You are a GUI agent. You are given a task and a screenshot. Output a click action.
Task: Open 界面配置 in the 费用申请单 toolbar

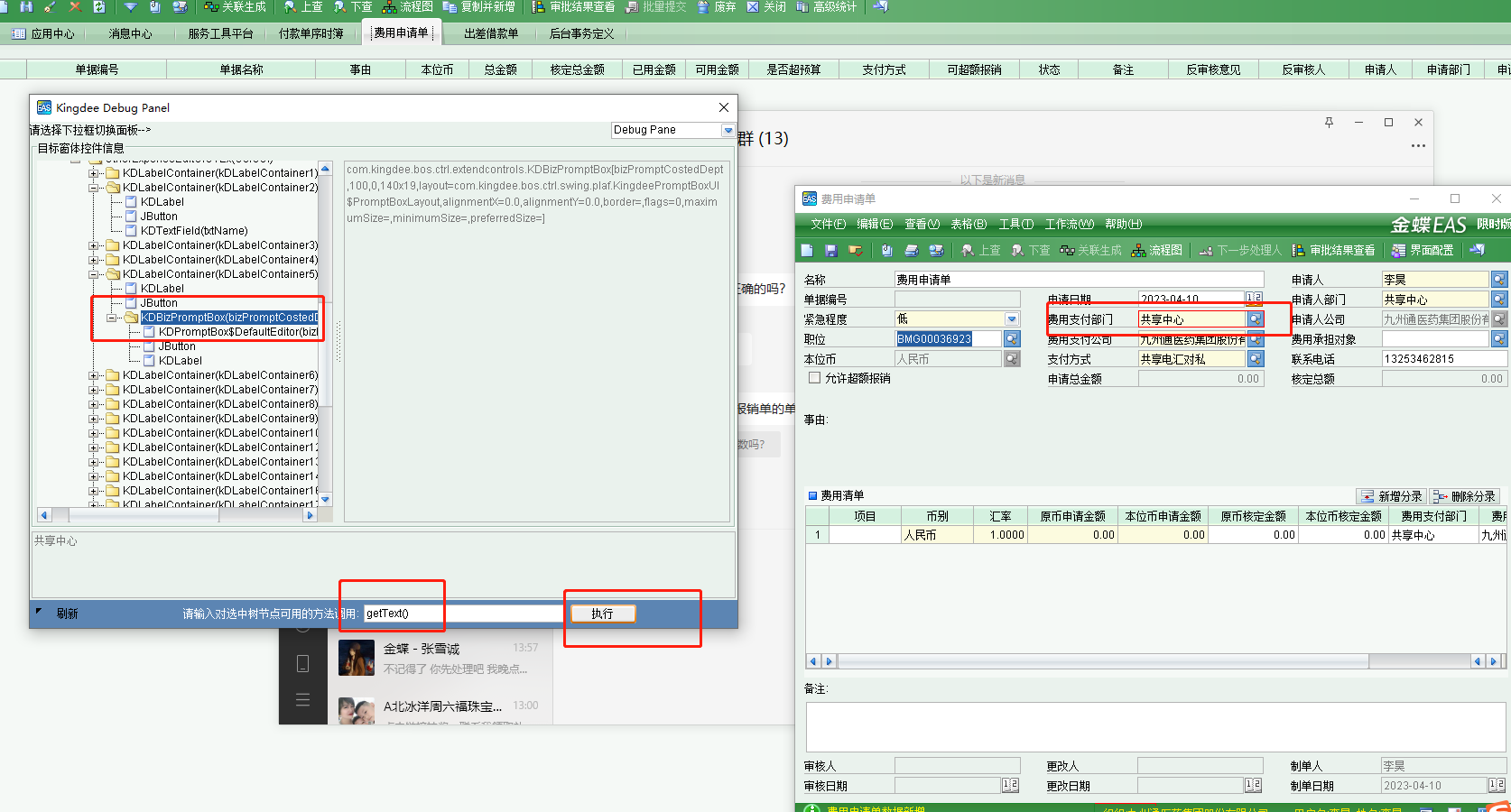pyautogui.click(x=1423, y=250)
